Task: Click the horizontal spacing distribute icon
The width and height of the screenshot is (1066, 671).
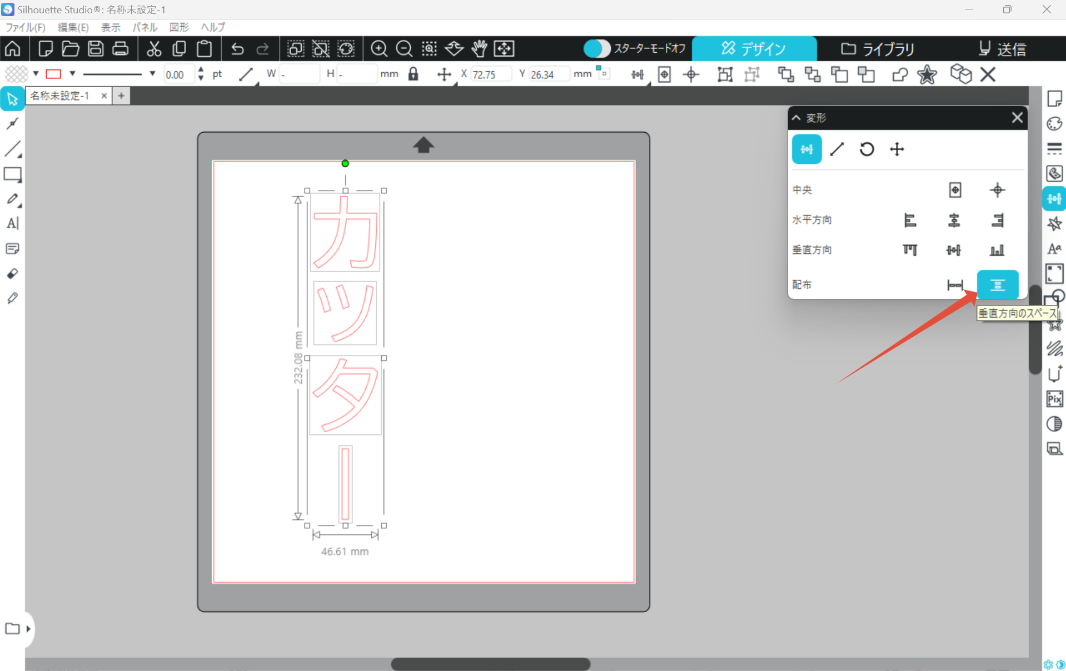Action: [x=955, y=285]
